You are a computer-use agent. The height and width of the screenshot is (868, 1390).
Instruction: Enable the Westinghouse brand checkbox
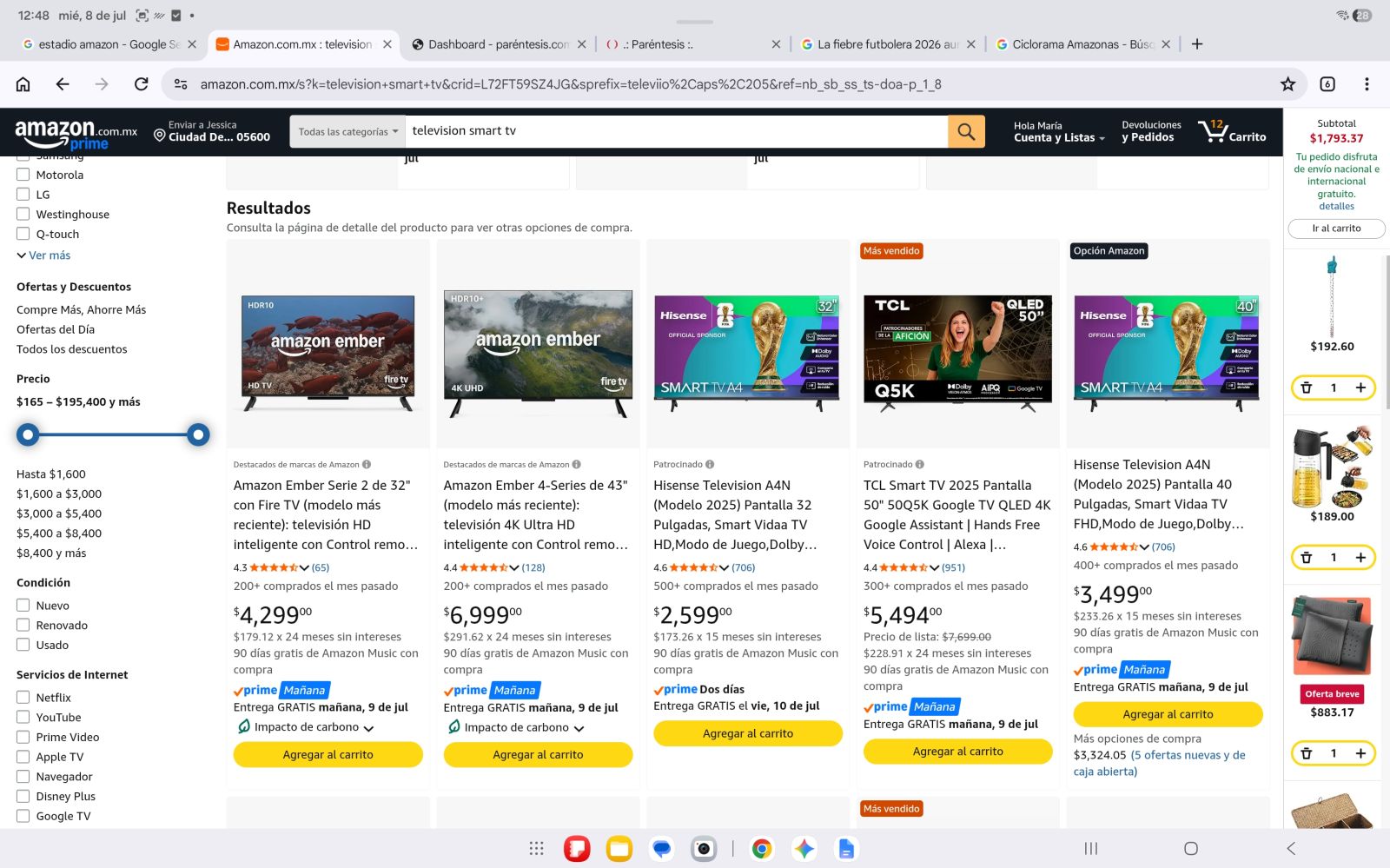pyautogui.click(x=23, y=214)
